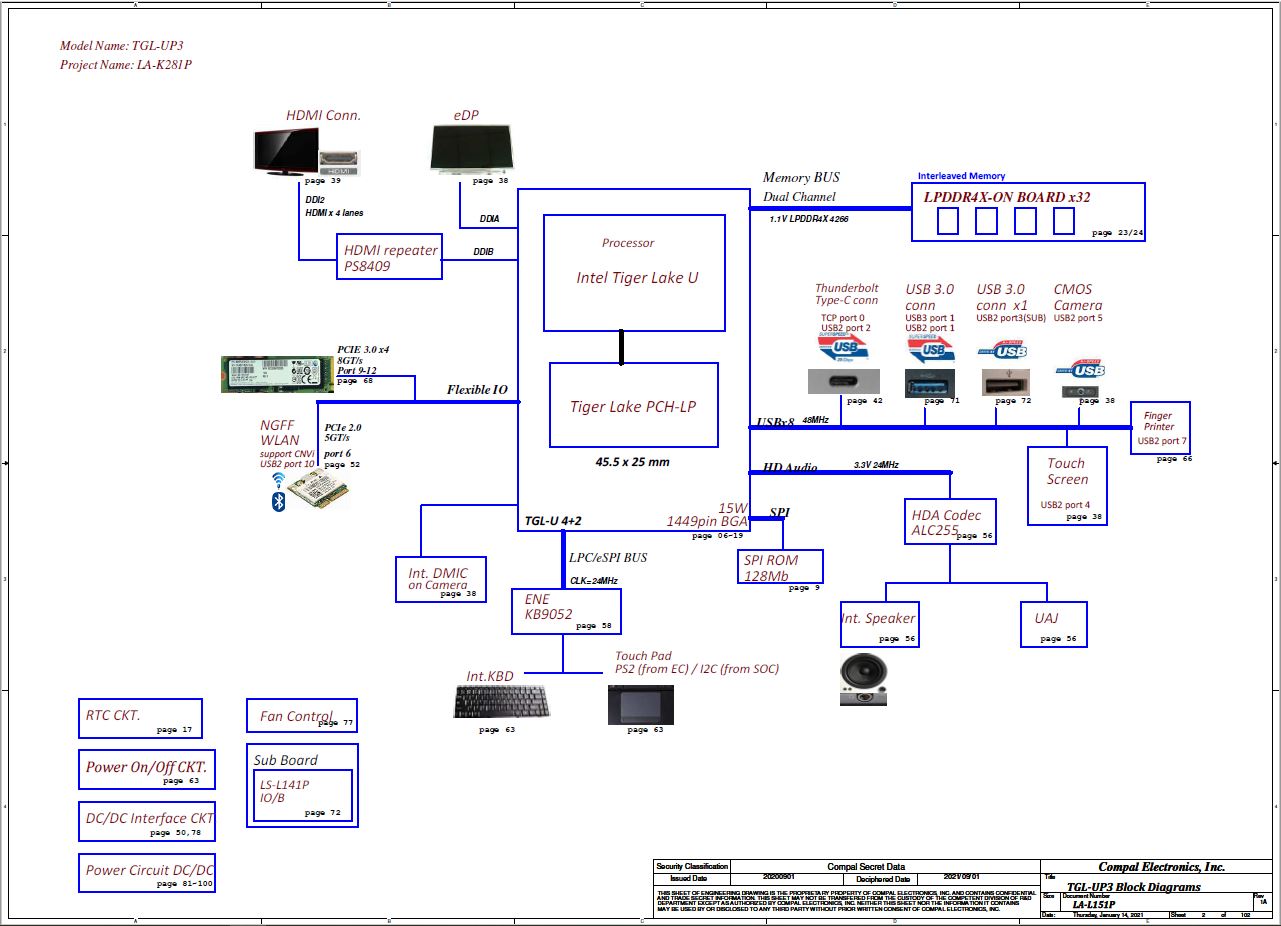
Task: Click the Memory BUS label
Action: click(801, 177)
